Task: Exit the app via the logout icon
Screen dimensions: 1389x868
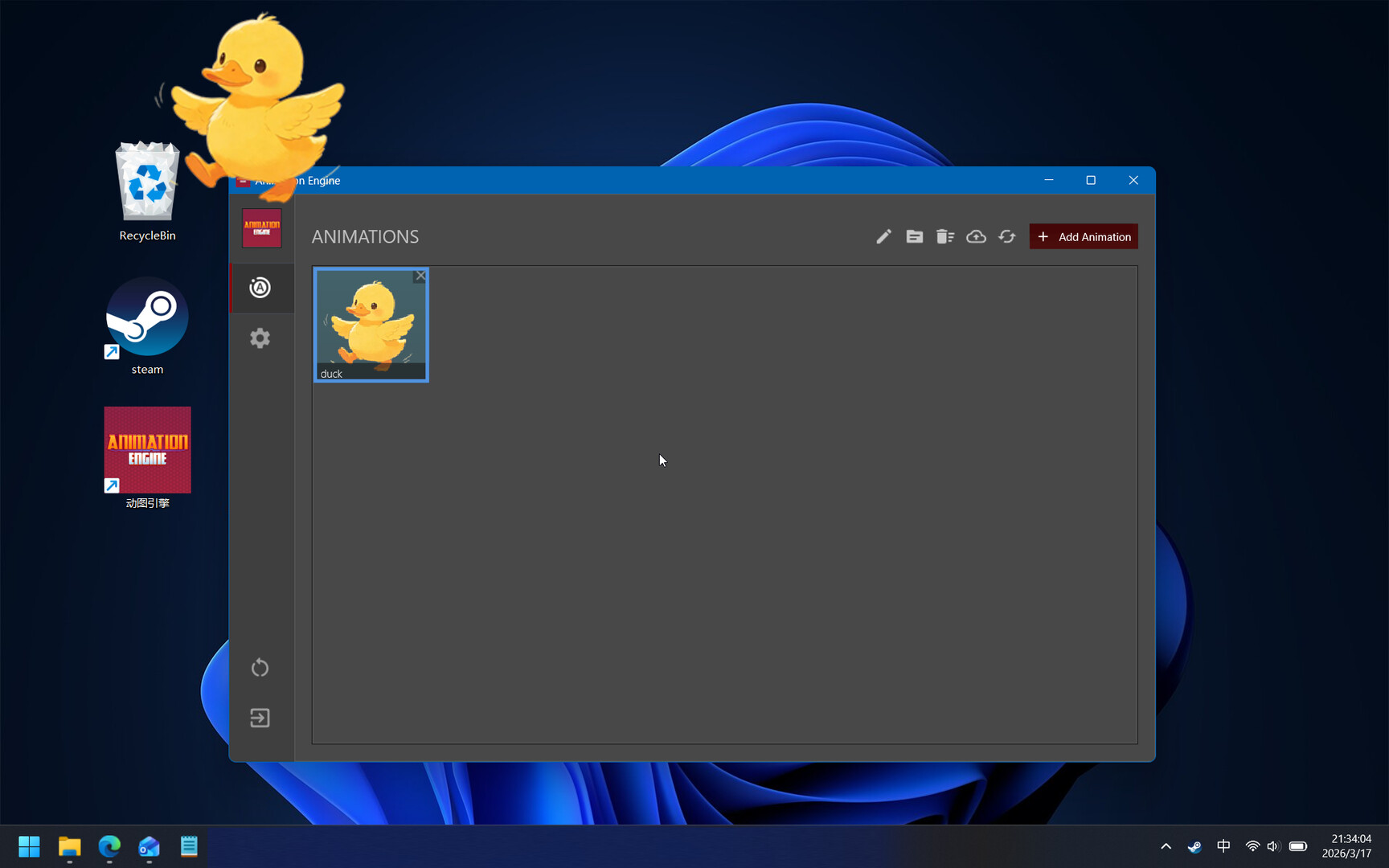Action: 260,718
